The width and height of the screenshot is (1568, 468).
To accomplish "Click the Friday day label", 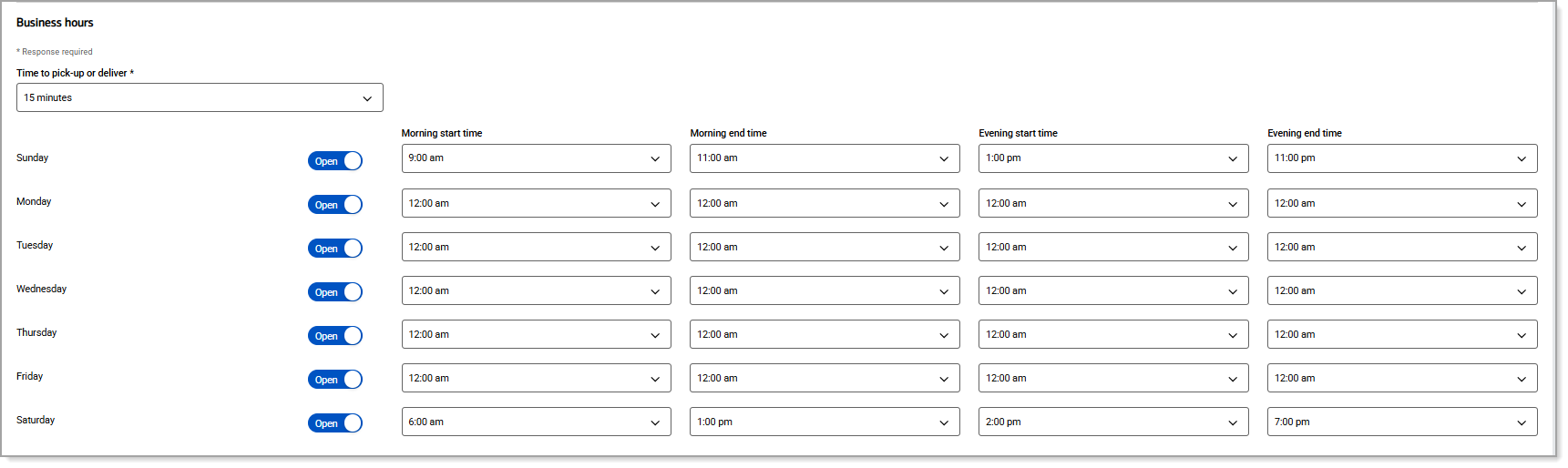I will point(29,376).
